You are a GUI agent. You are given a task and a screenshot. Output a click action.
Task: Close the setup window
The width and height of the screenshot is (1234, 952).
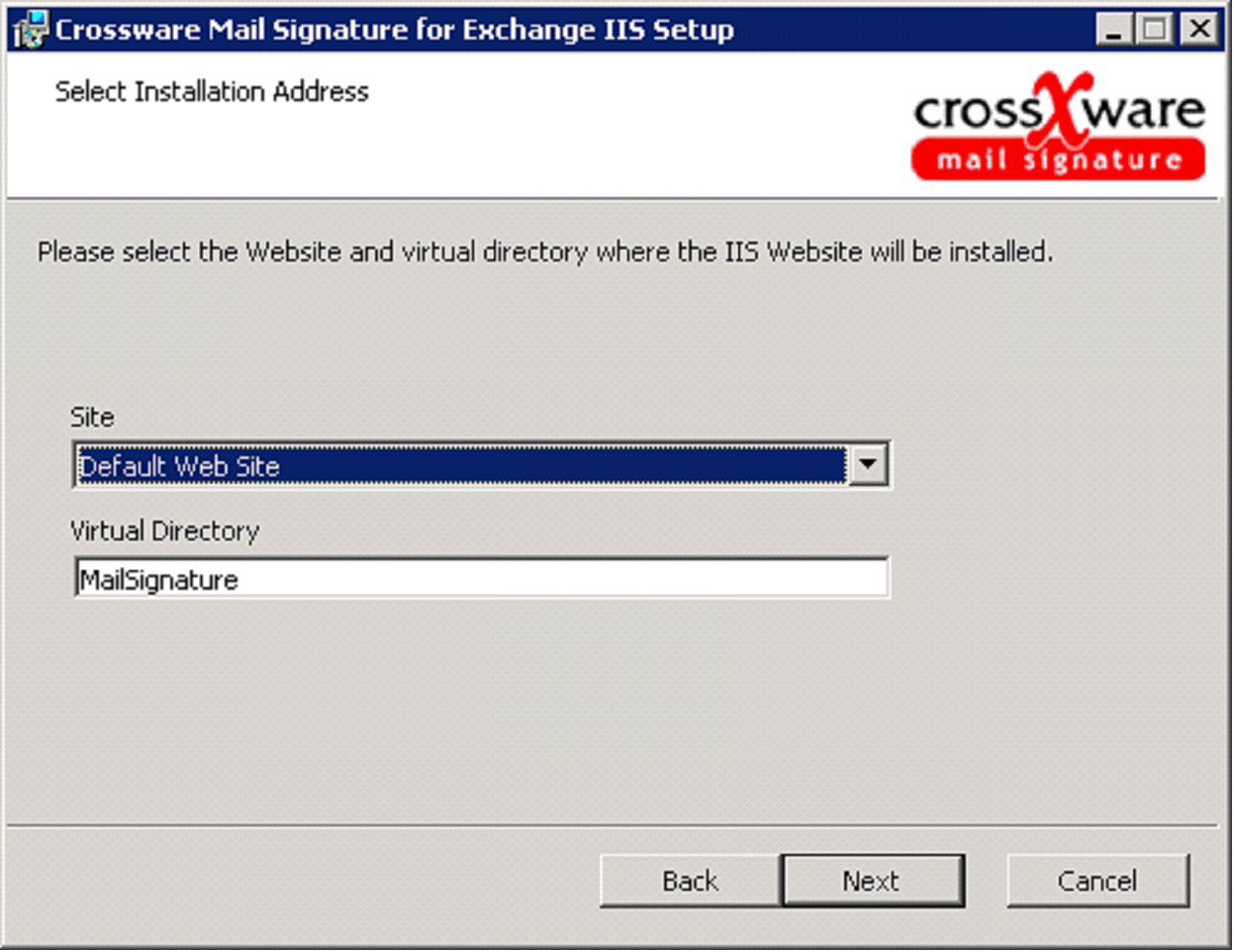pos(1199,30)
